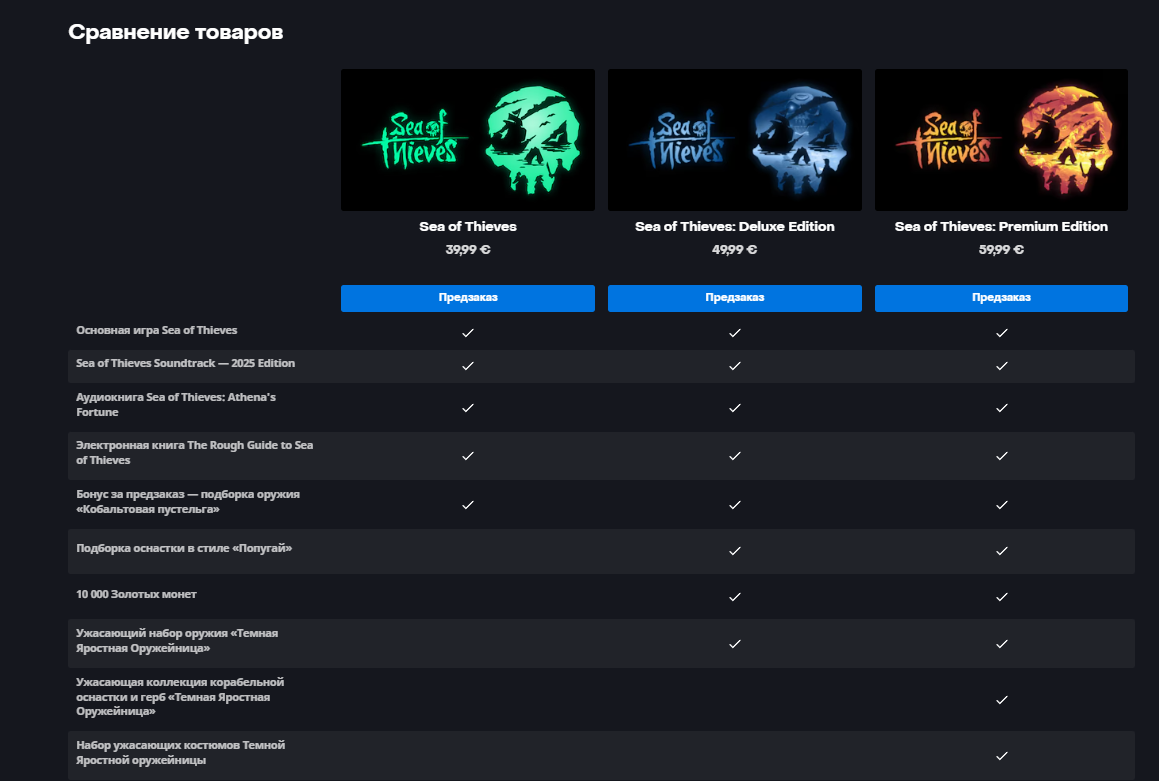The image size is (1159, 781).
Task: Click Premium checkmark for Ужасающий набор оружия
Action: click(1002, 644)
